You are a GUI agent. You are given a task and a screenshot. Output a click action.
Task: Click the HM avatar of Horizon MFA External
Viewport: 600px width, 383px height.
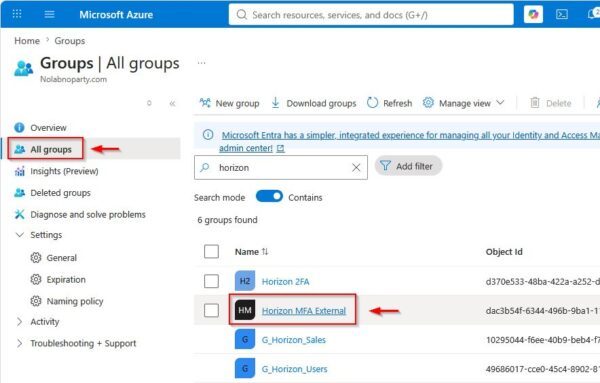point(245,310)
